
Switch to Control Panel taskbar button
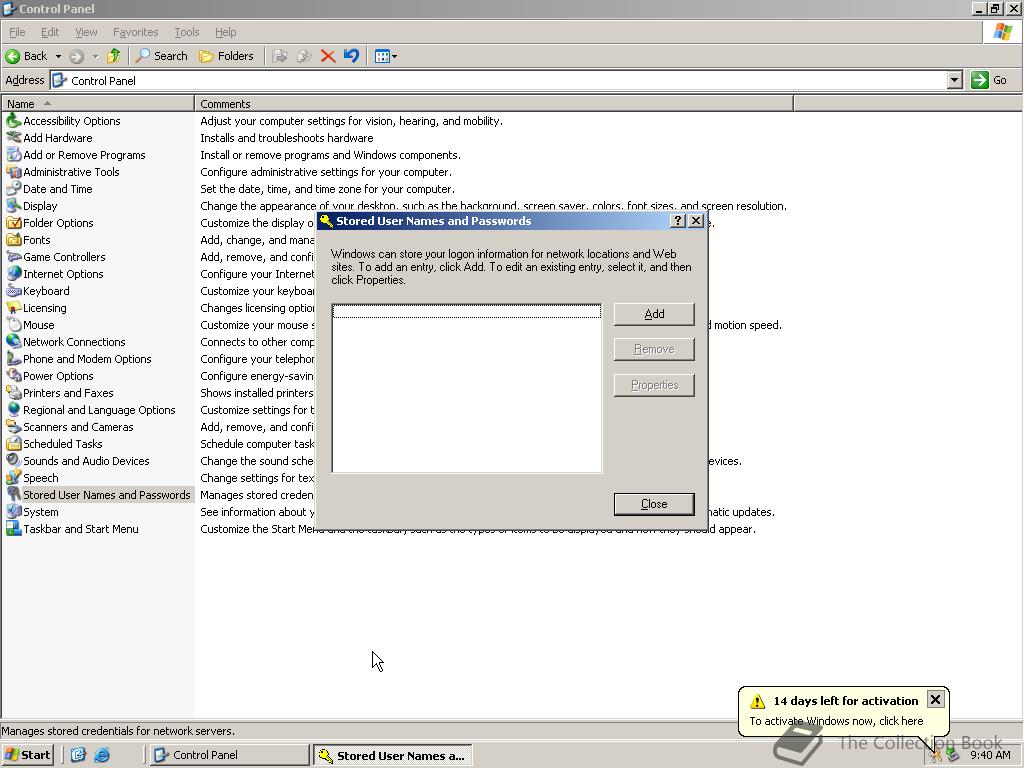pos(229,755)
